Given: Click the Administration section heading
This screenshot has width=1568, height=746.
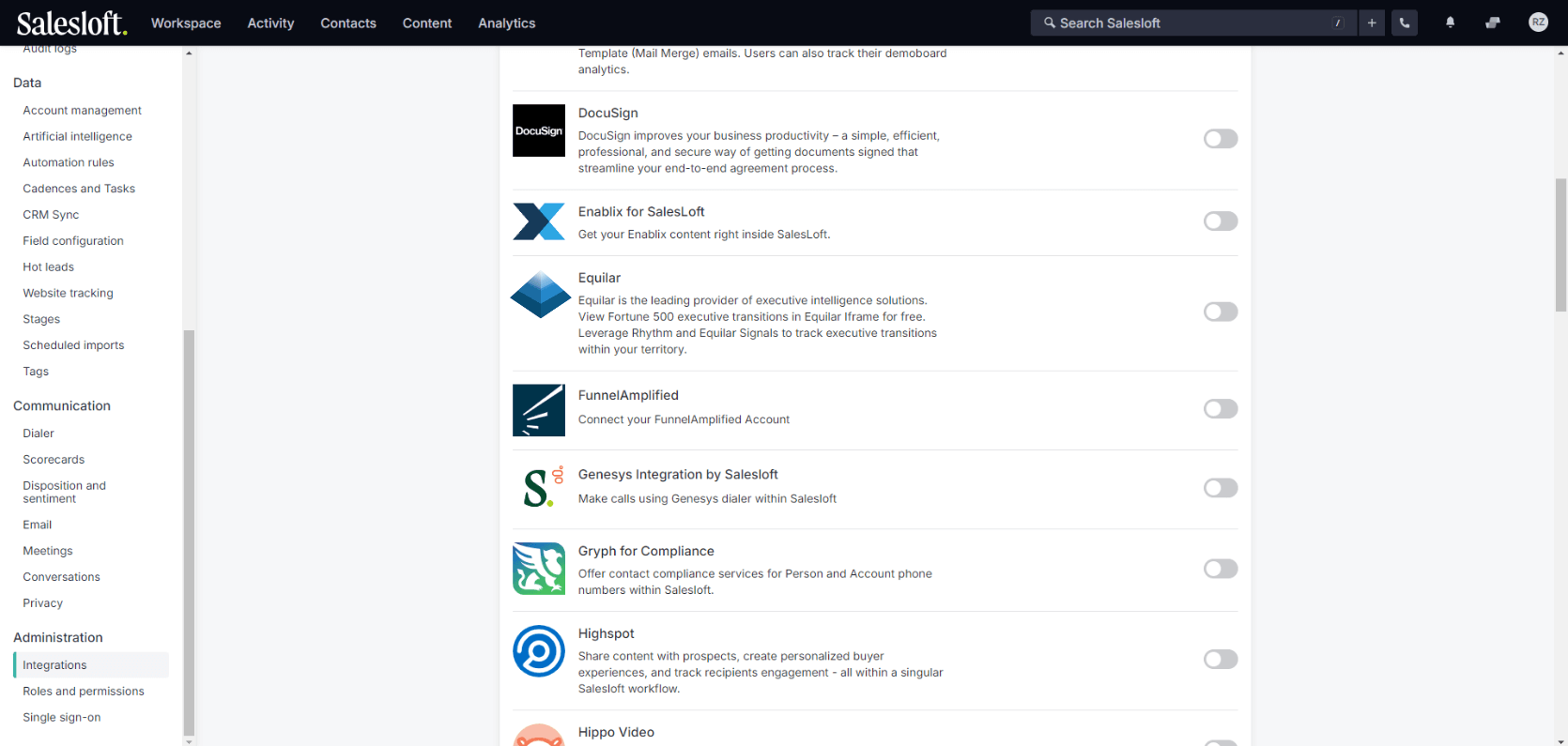Looking at the screenshot, I should tap(58, 637).
